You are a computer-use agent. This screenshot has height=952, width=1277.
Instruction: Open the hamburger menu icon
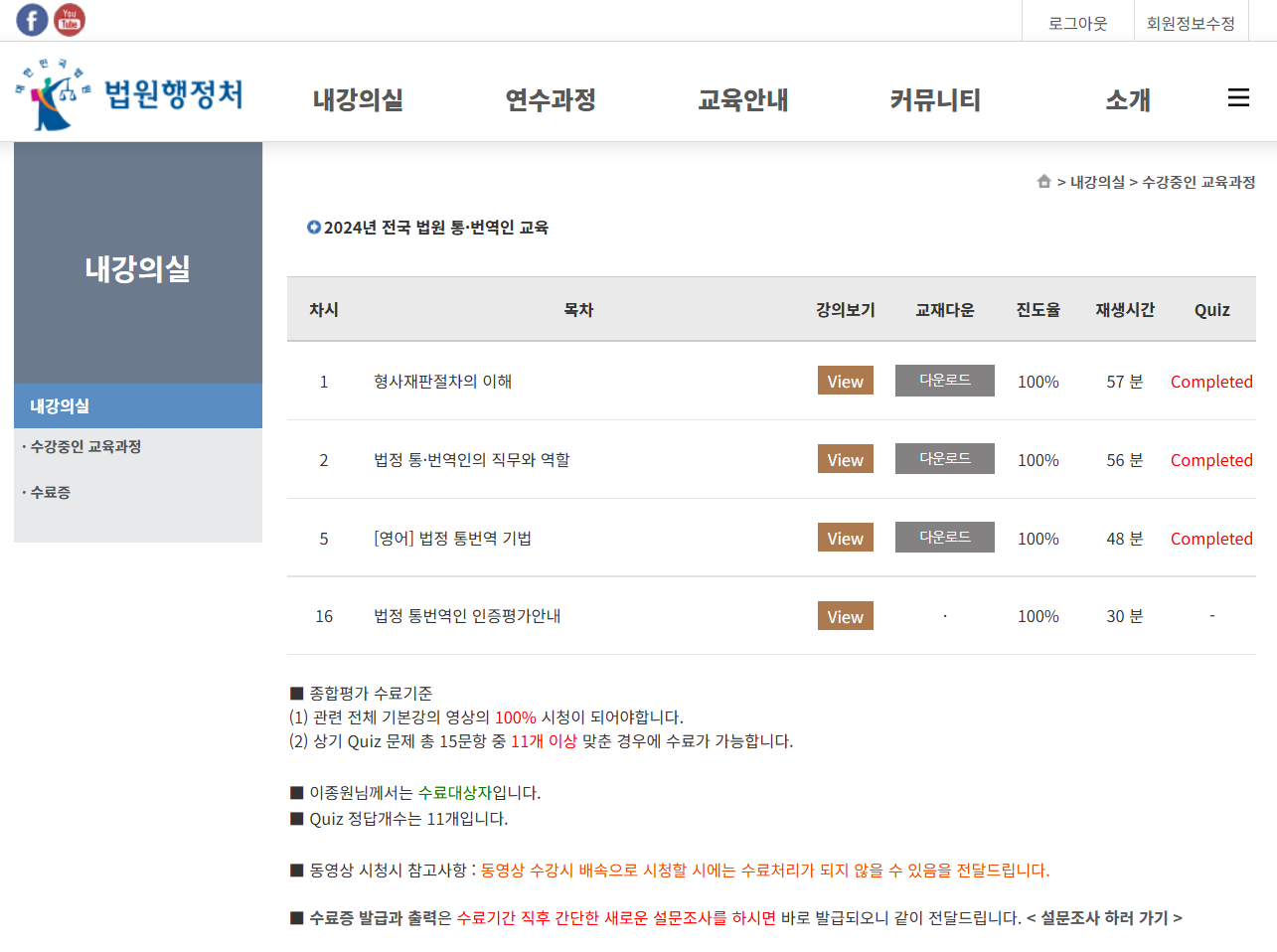1238,97
